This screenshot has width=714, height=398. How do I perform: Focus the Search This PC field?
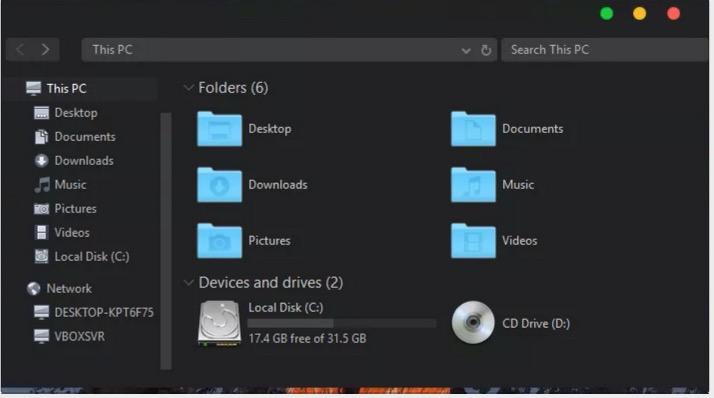(x=605, y=50)
